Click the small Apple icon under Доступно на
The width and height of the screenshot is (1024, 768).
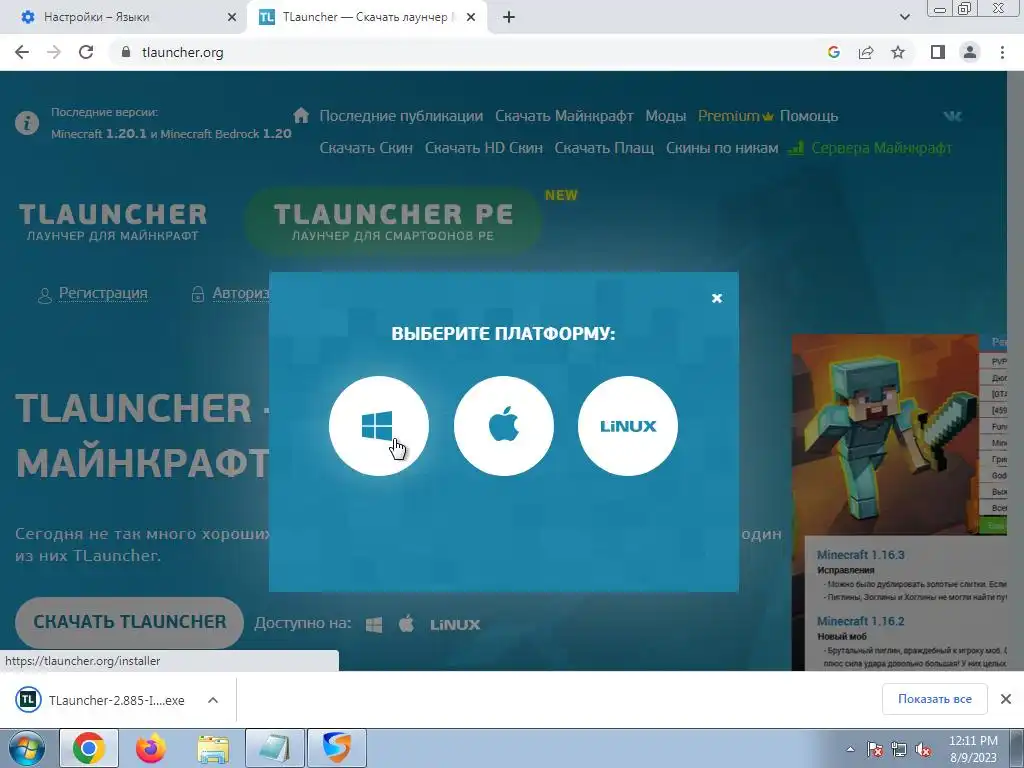coord(406,624)
